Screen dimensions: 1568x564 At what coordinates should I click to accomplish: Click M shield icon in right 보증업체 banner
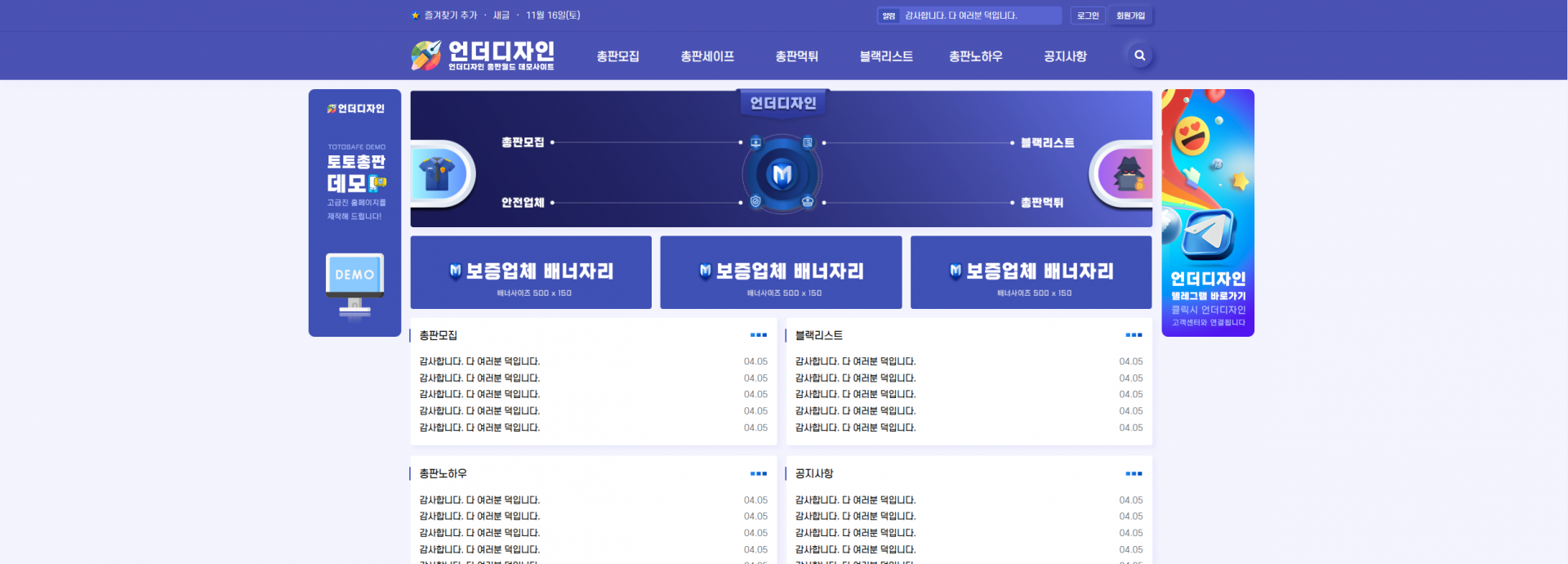[955, 271]
